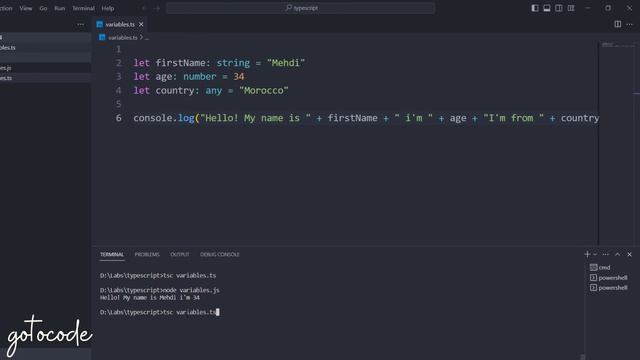Image resolution: width=640 pixels, height=360 pixels.
Task: Create a new terminal with plus icon
Action: [587, 254]
